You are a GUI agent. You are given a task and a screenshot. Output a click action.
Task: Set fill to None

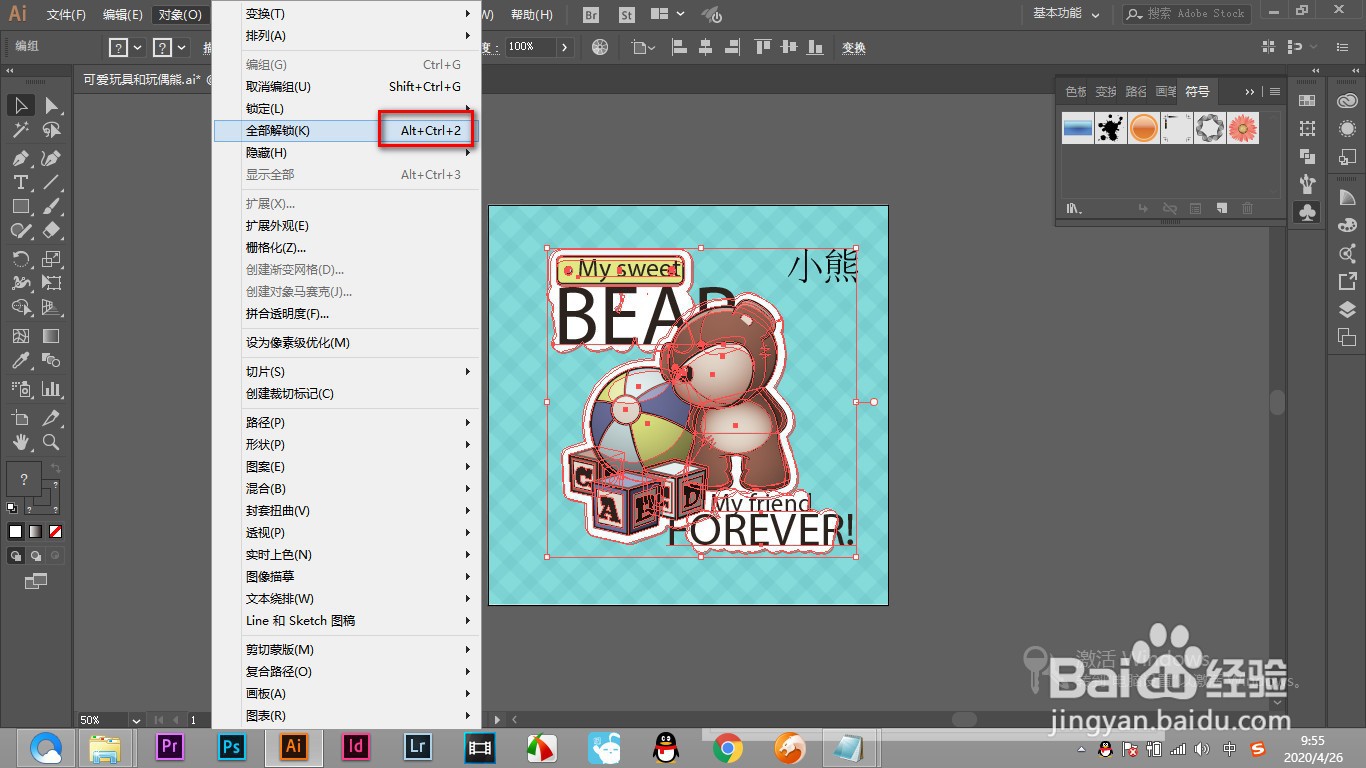[55, 532]
